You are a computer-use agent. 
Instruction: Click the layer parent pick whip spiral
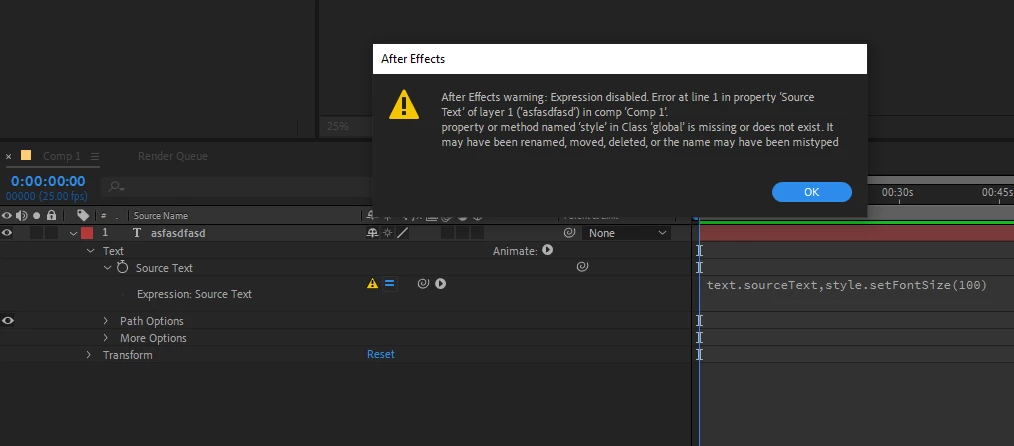point(569,233)
